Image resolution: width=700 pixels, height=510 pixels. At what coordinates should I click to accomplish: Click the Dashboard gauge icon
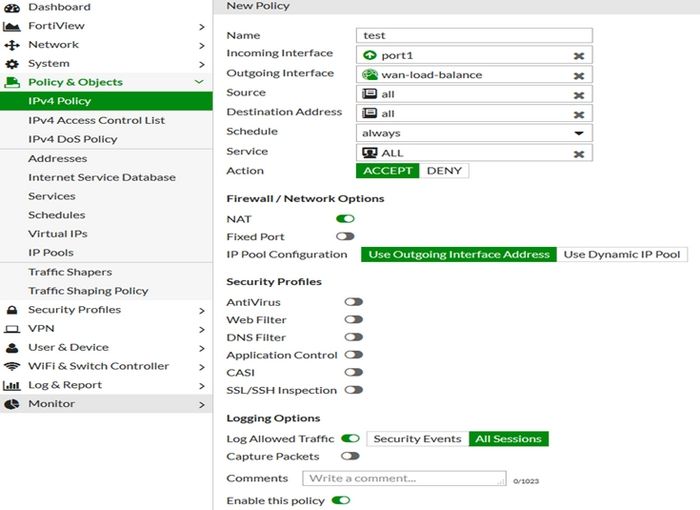click(x=12, y=7)
